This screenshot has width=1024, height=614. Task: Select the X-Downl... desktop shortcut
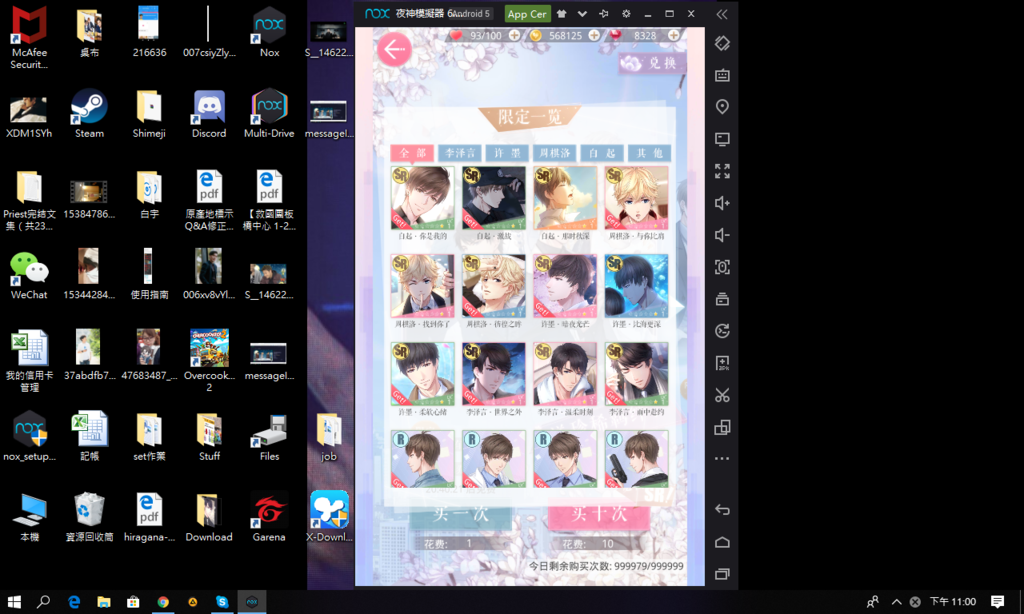[x=329, y=517]
